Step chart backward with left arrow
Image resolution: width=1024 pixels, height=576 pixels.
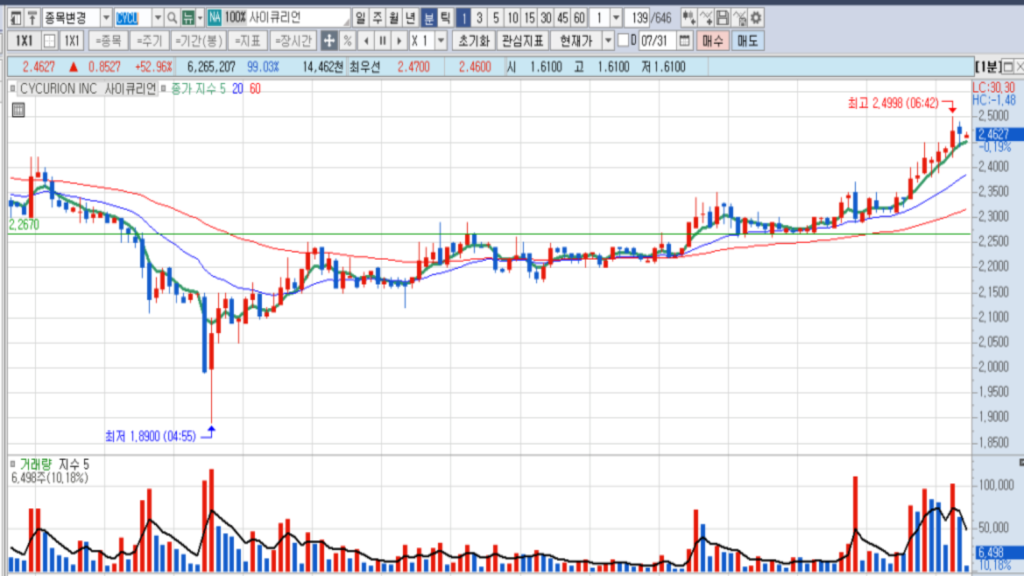point(366,41)
